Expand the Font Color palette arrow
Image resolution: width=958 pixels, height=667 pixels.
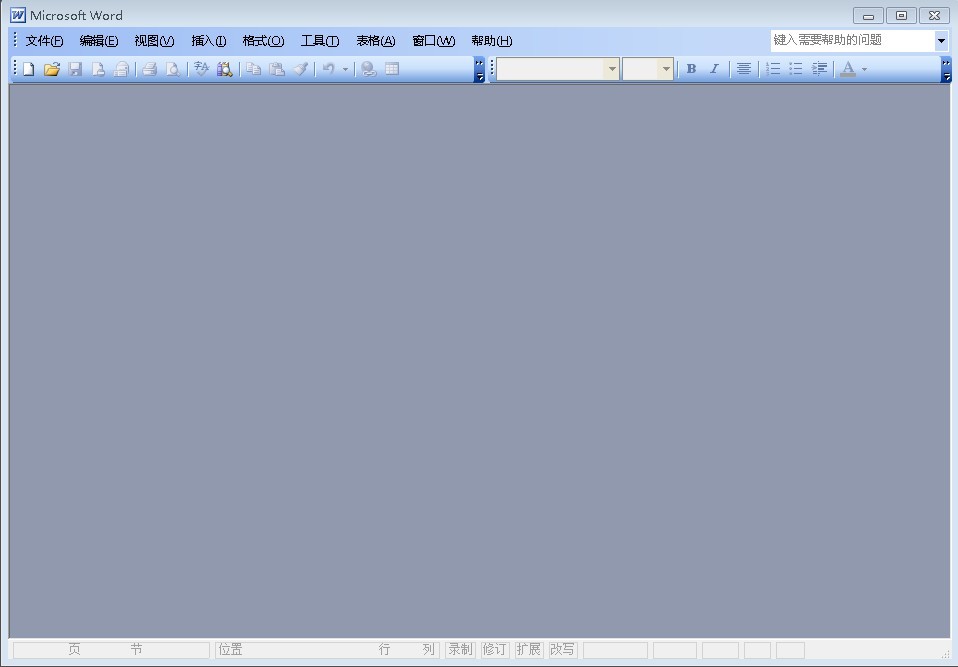click(x=864, y=69)
